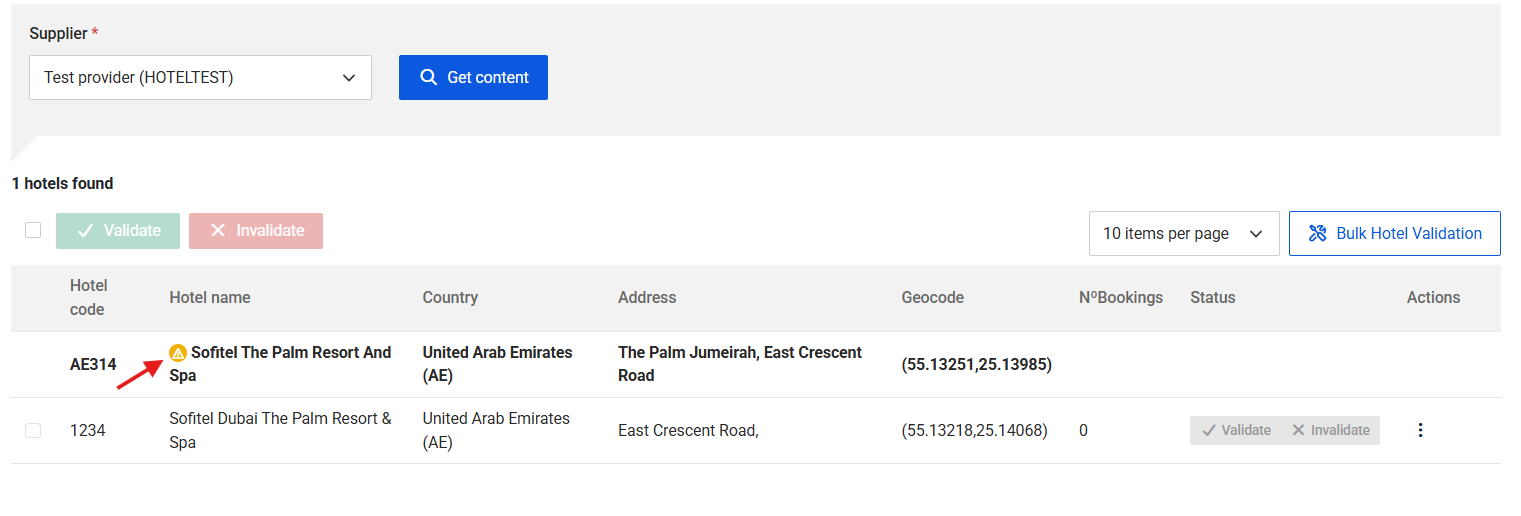Click the Supplier dropdown chevron arrow
Viewport: 1521px width, 516px height.
click(x=349, y=77)
